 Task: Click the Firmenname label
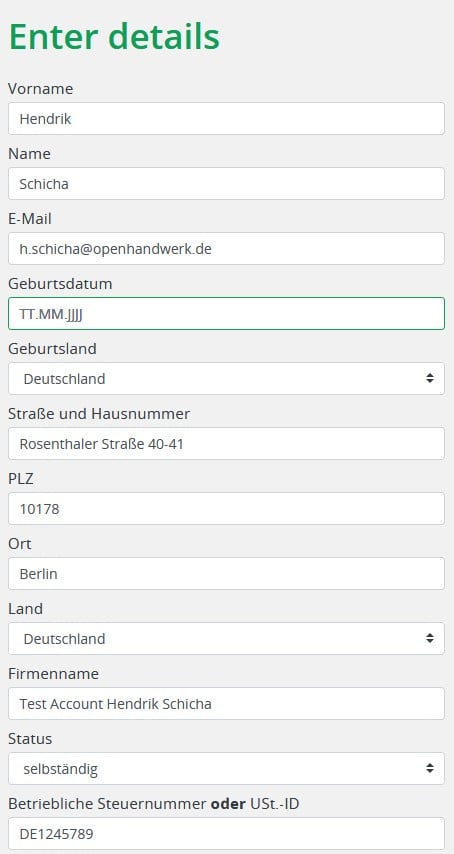[x=53, y=674]
